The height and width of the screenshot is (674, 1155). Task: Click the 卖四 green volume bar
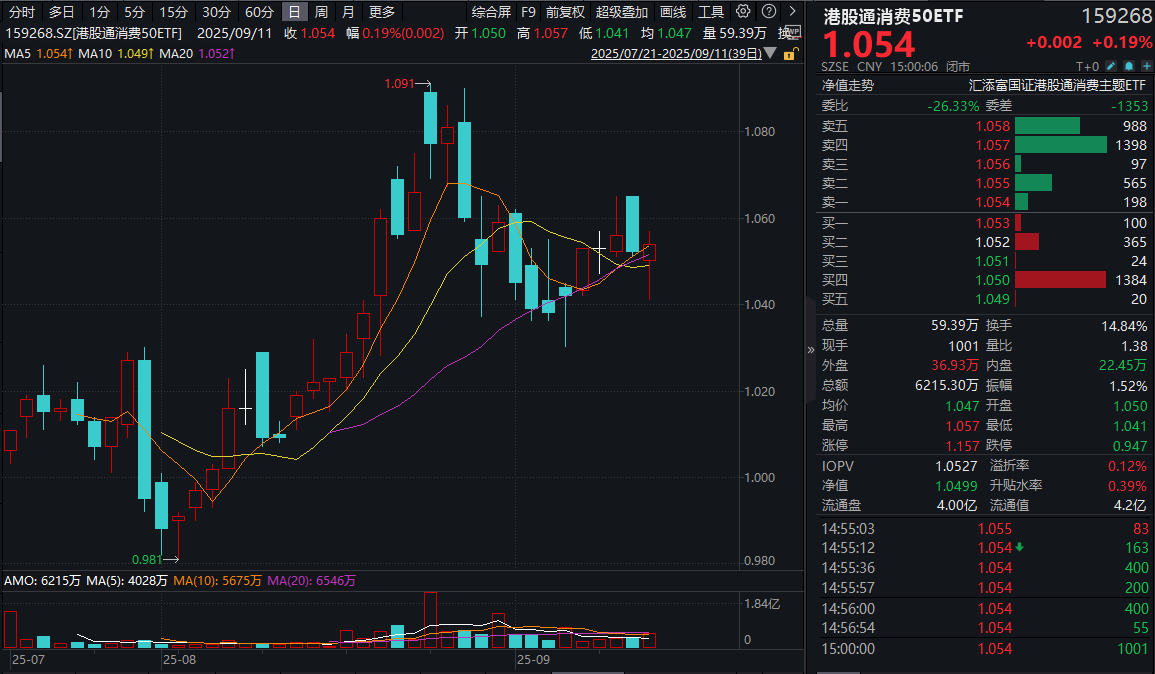(1063, 145)
